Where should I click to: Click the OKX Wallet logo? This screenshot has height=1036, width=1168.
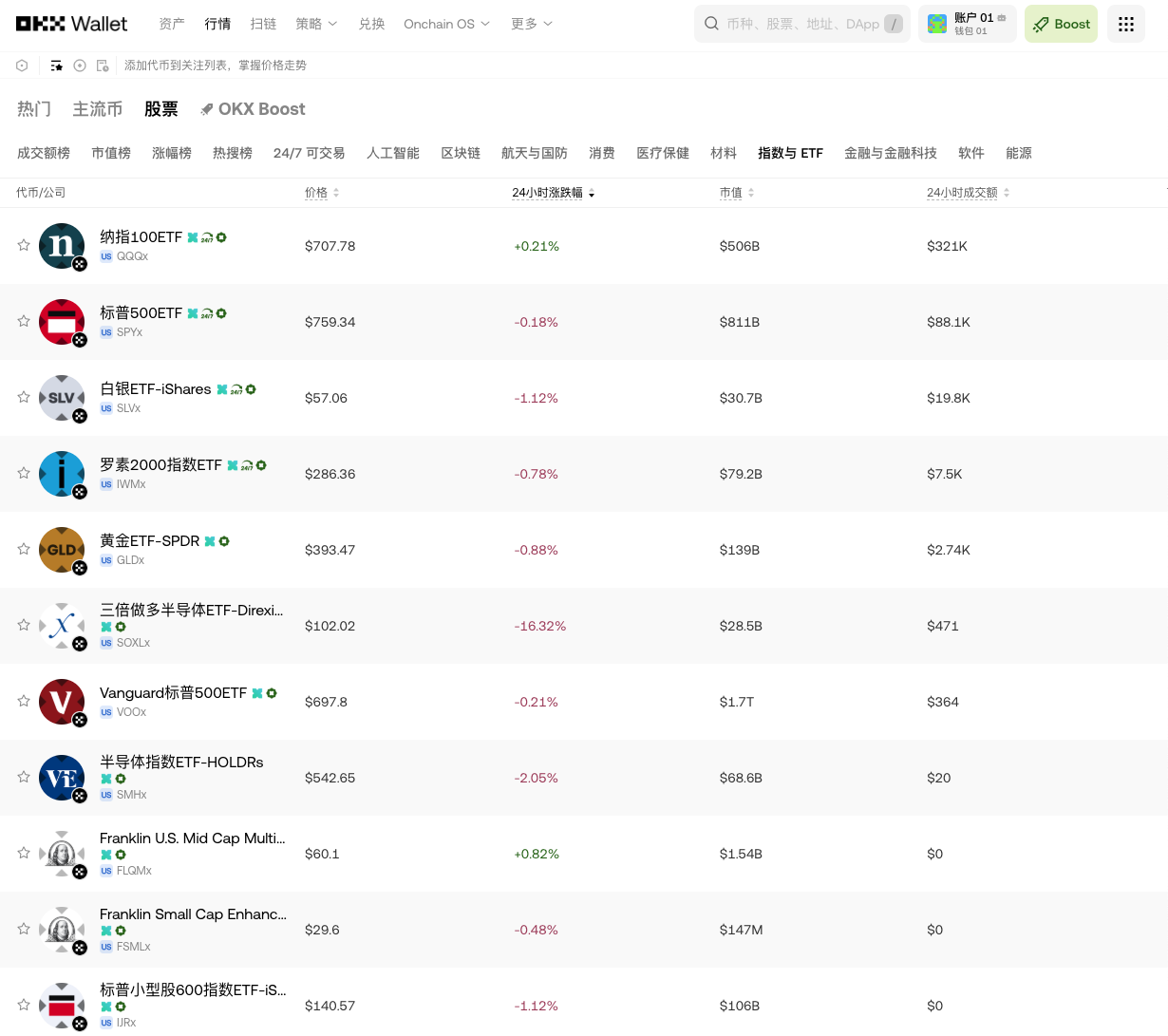pyautogui.click(x=71, y=24)
